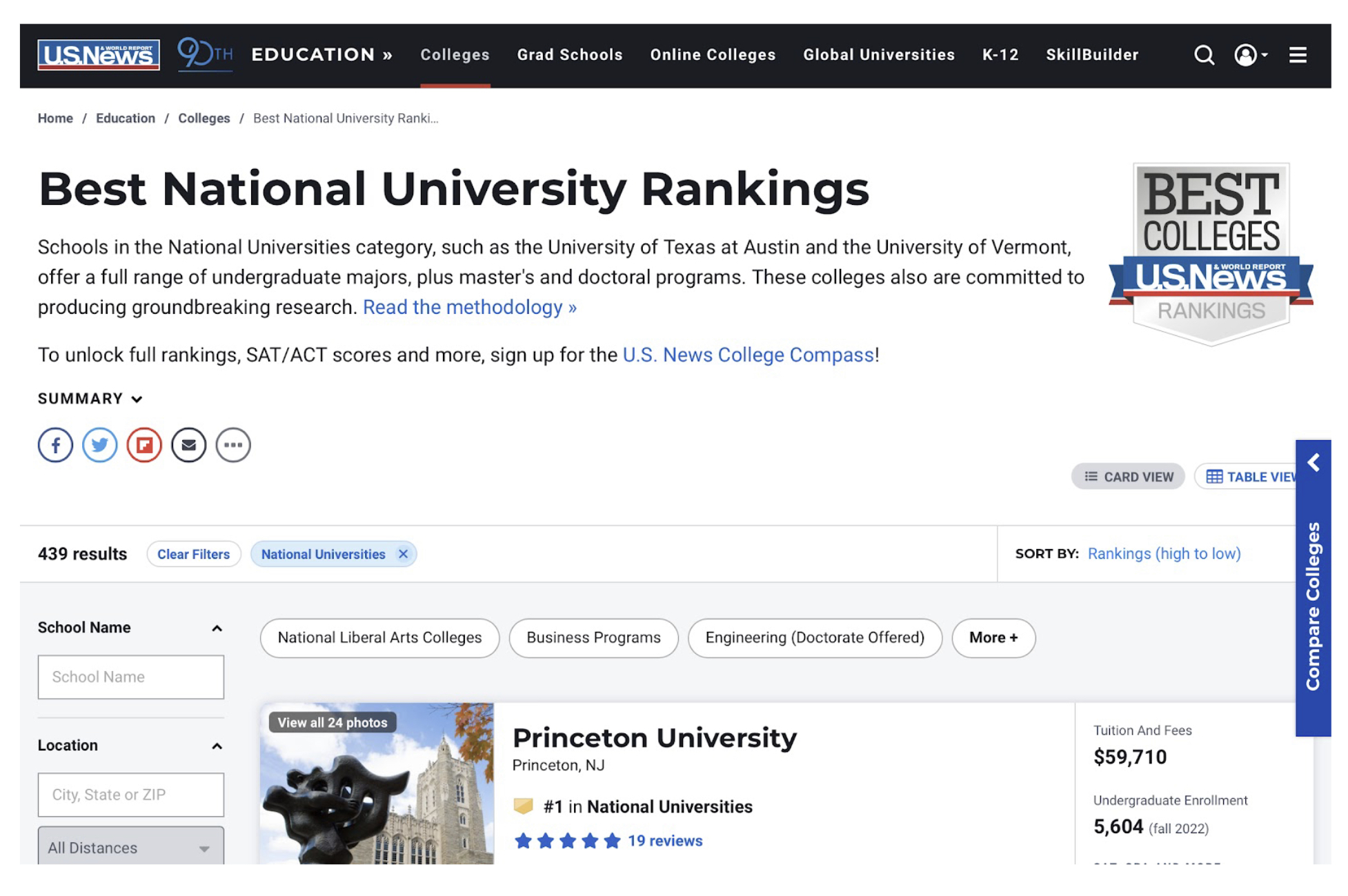Screen dimensions: 1348x896
Task: Click View all 24 photos label
Action: click(x=333, y=722)
